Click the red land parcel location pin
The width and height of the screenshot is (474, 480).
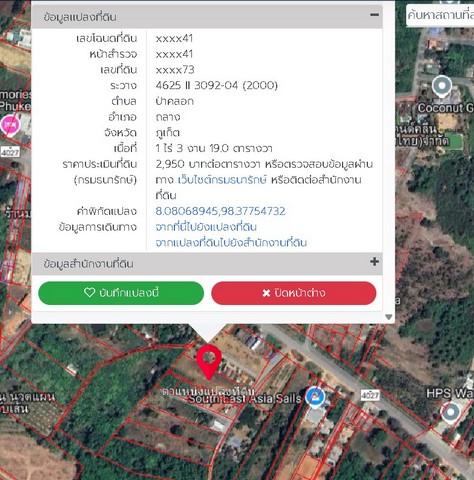209,362
